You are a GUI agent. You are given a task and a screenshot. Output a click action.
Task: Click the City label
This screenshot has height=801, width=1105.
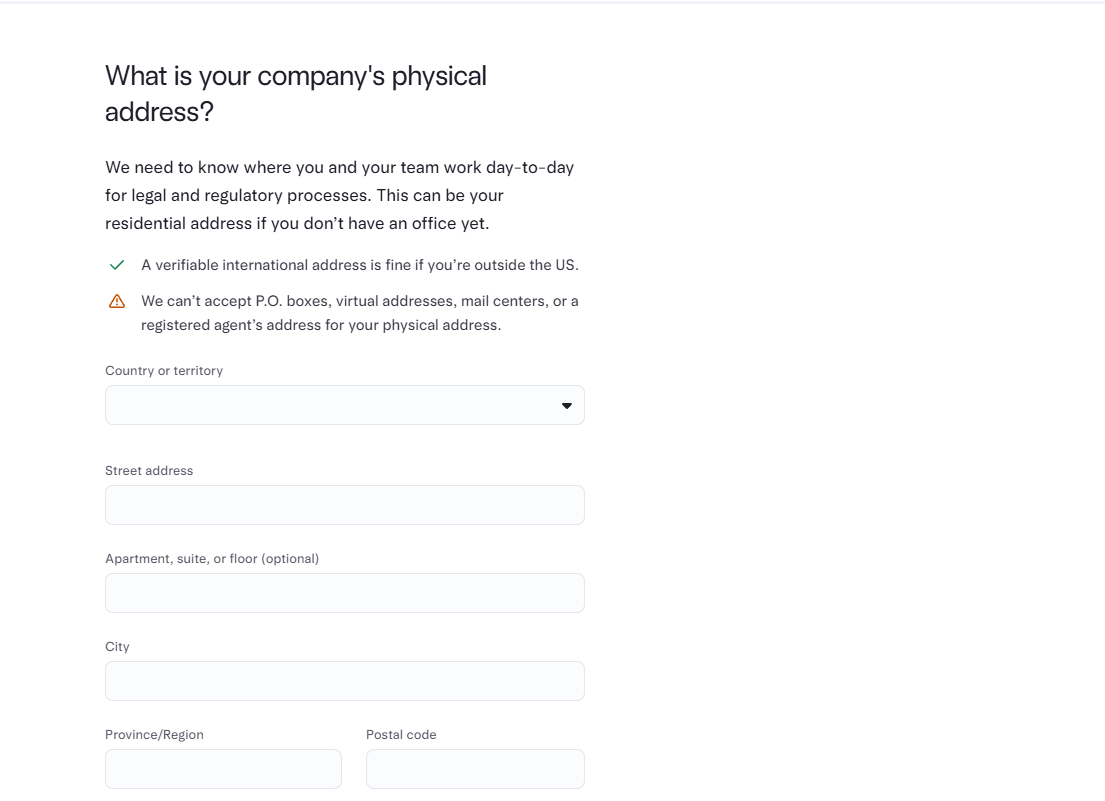point(117,647)
